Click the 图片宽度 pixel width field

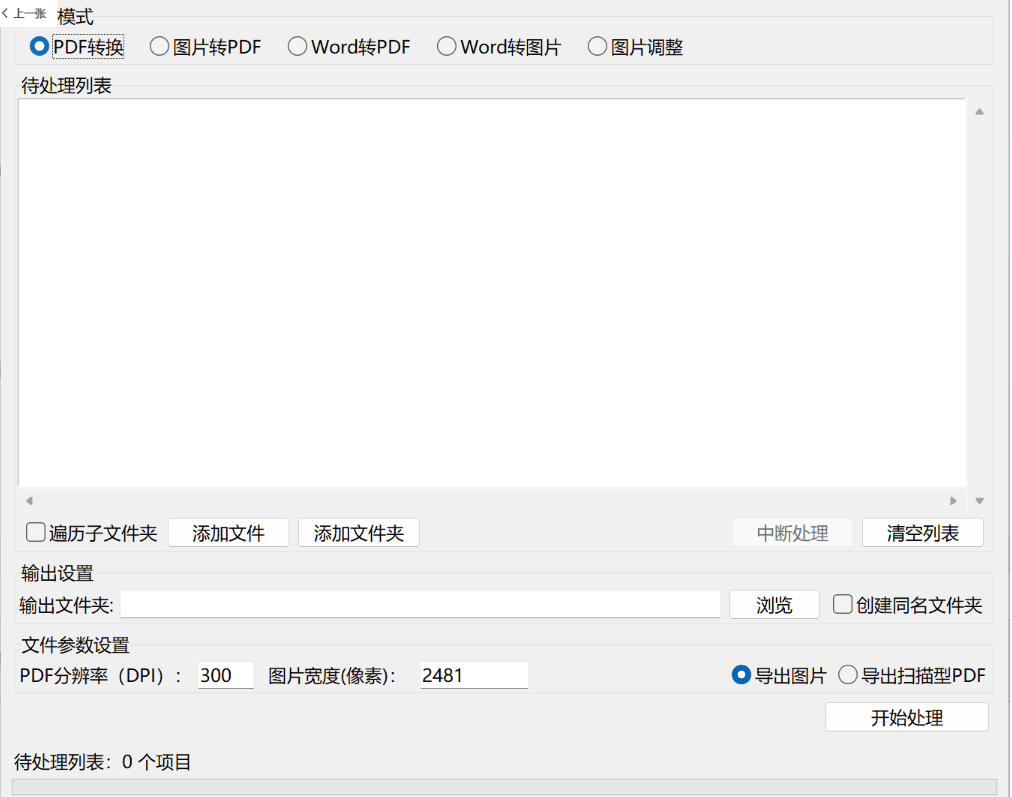472,675
